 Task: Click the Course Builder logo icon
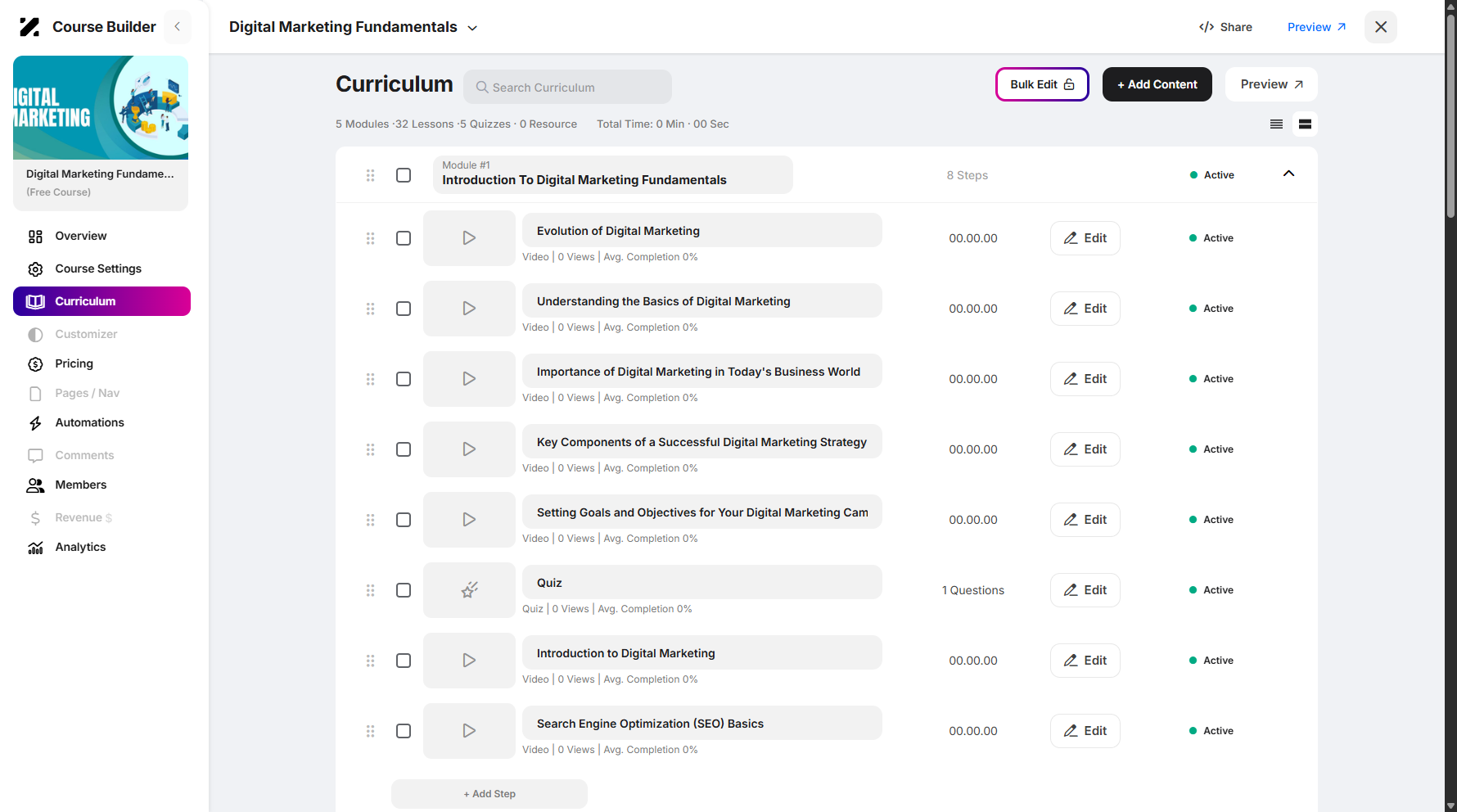tap(29, 27)
